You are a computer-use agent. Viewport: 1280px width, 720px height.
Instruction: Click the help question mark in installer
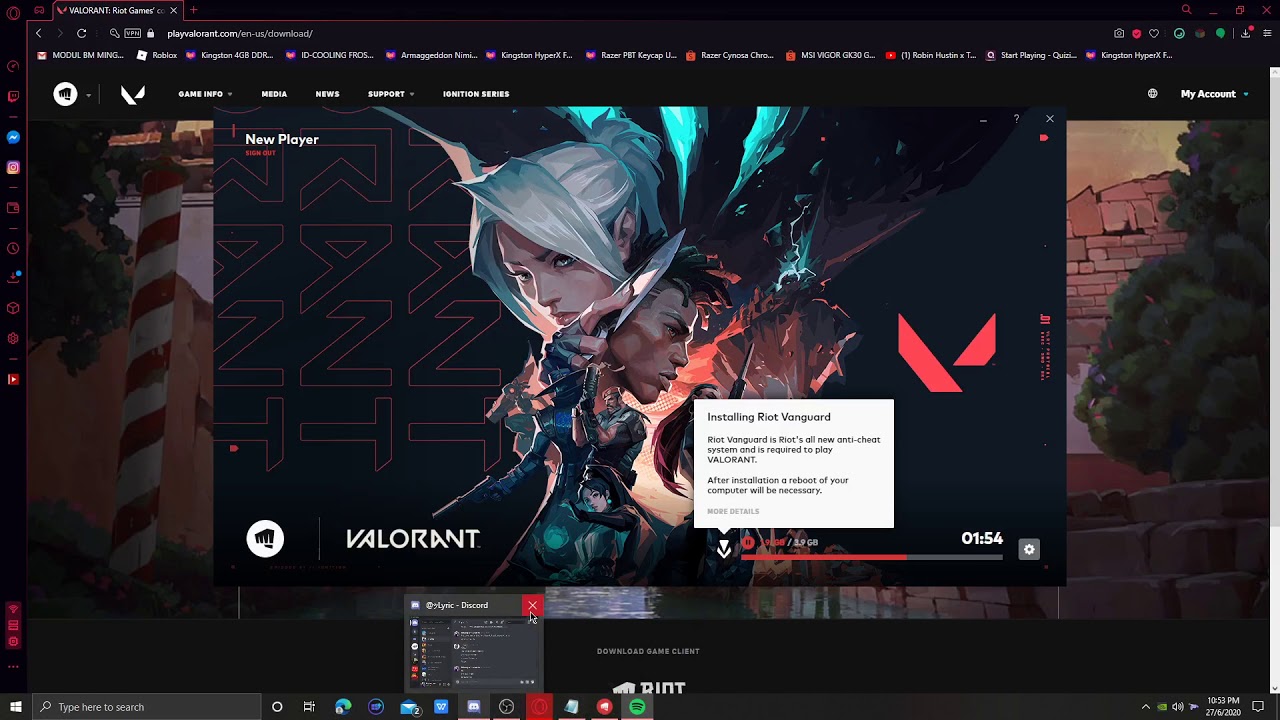tap(1016, 119)
